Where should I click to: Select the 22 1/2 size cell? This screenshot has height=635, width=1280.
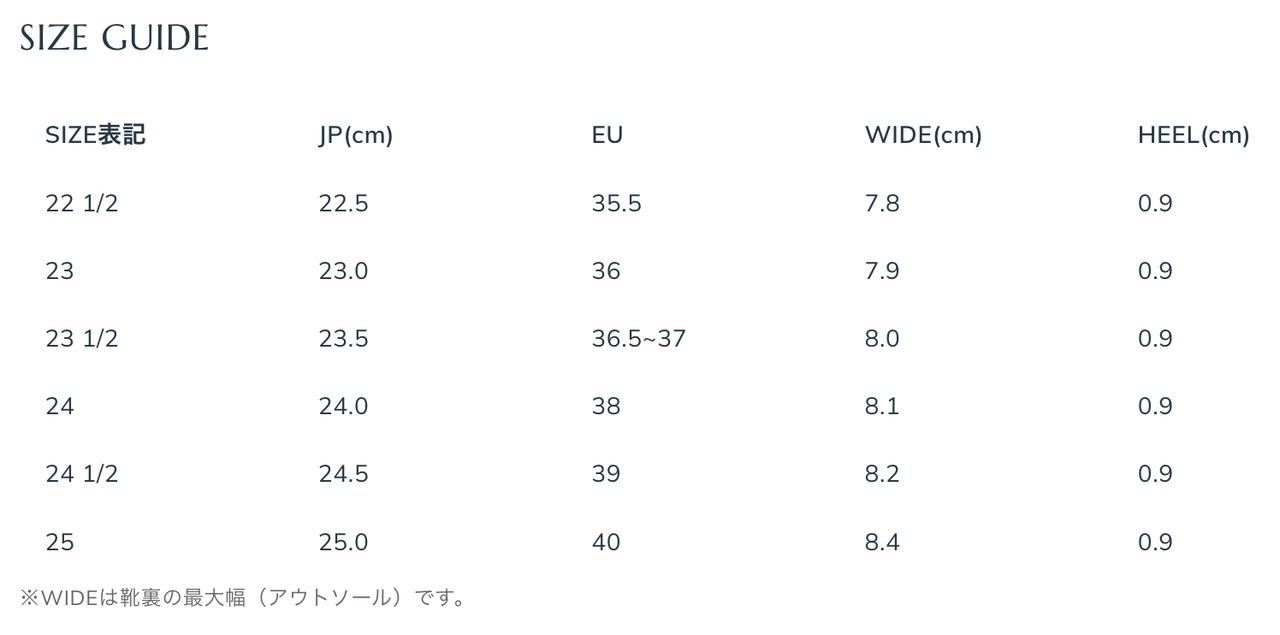click(82, 203)
